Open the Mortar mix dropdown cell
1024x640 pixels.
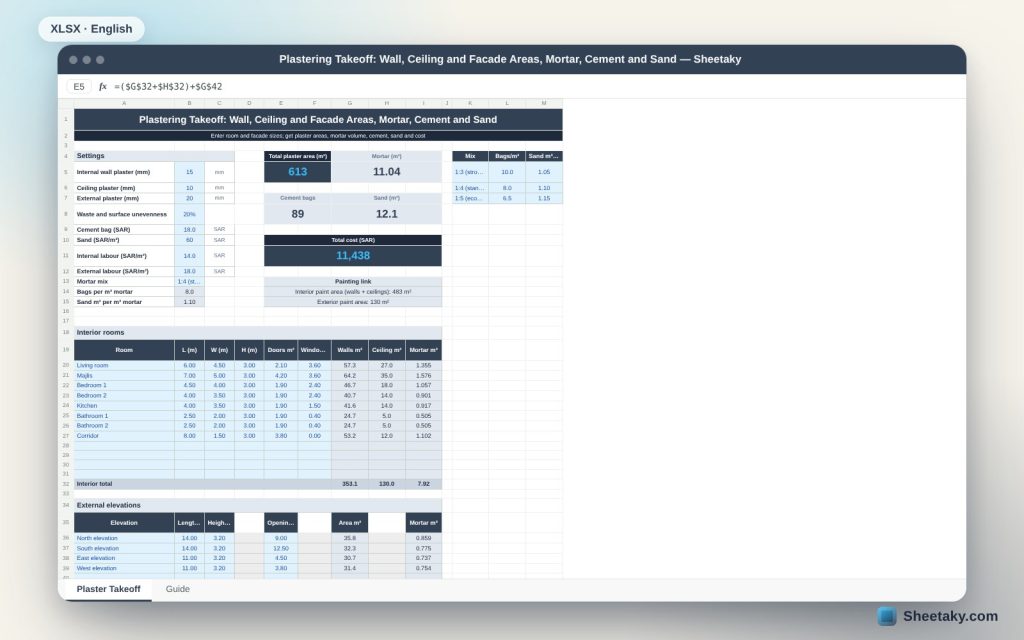(x=189, y=281)
